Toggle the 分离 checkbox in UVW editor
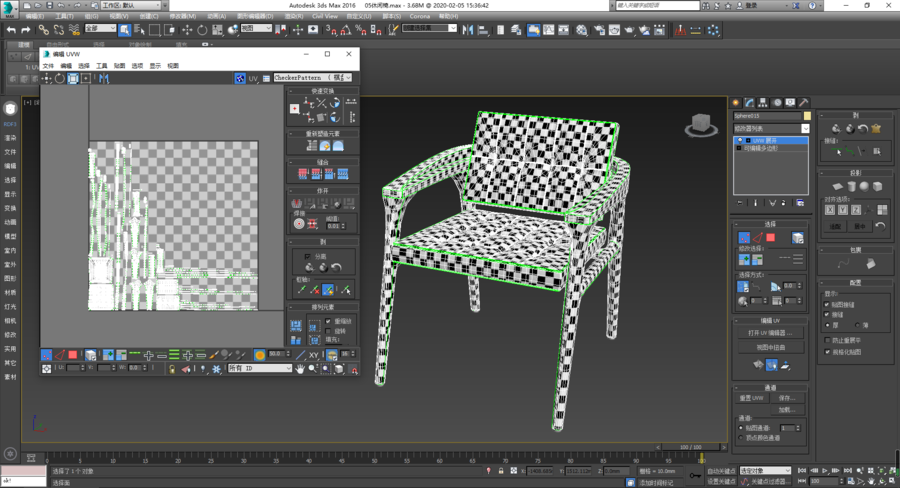900x488 pixels. coord(308,256)
